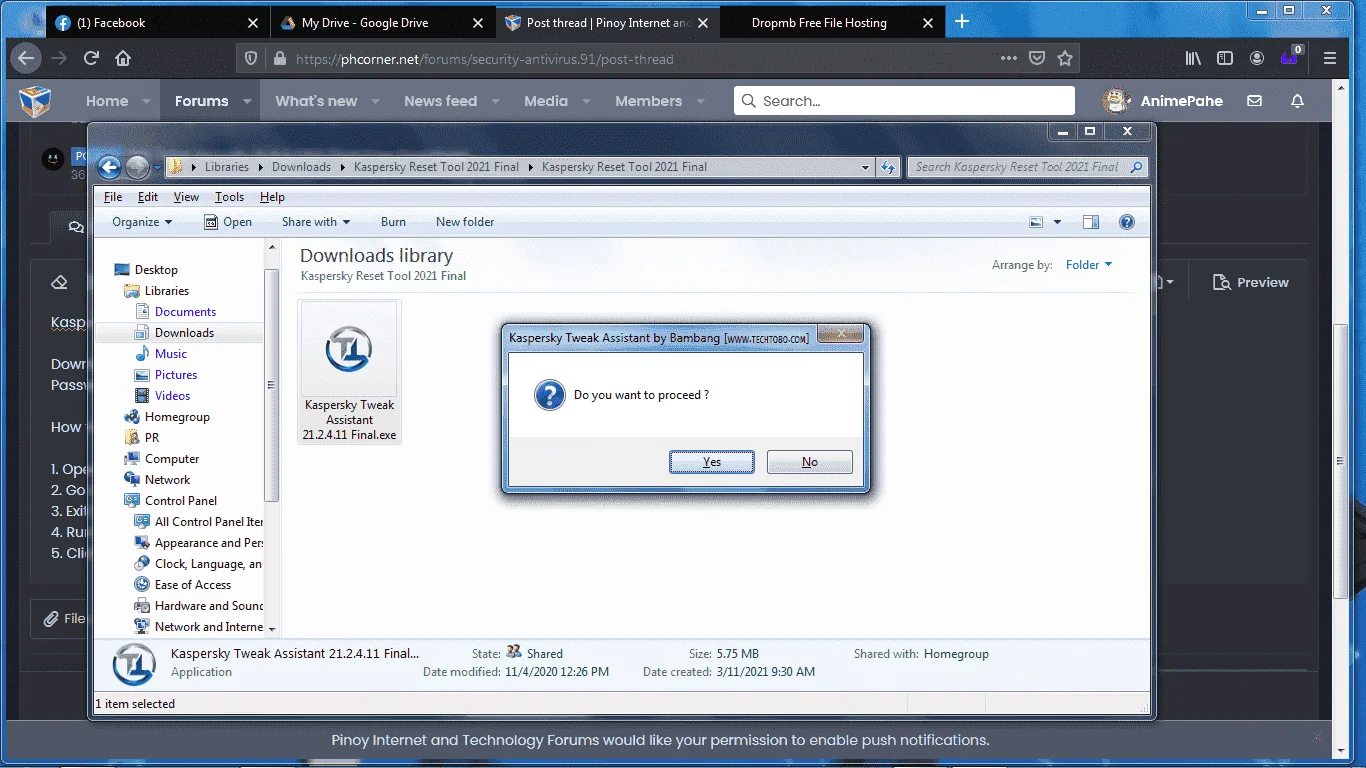
Task: Open Control Panel in the navigation pane
Action: coord(181,501)
